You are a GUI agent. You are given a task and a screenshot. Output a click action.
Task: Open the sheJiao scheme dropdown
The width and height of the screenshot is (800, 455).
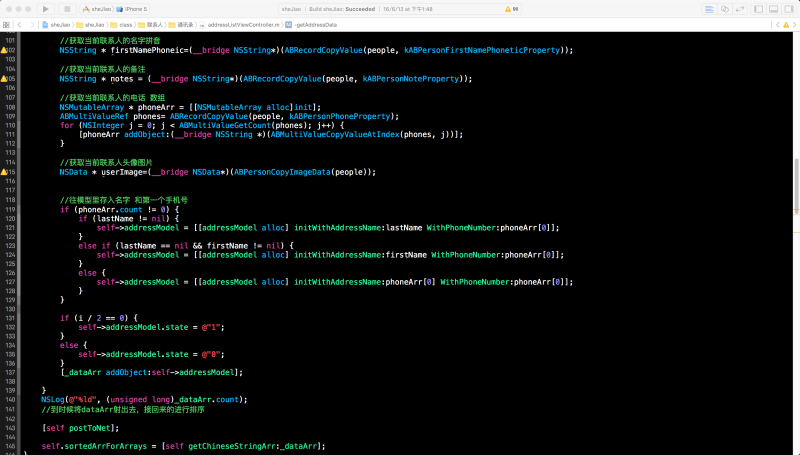(x=95, y=8)
